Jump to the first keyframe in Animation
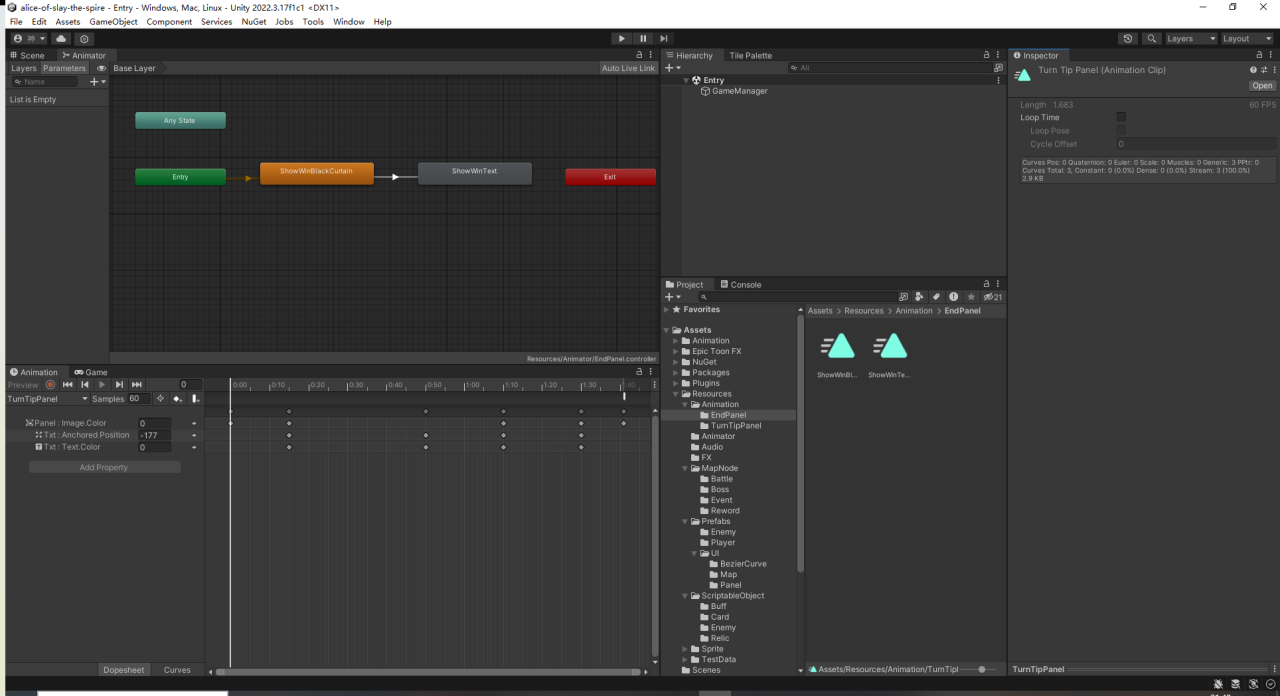Viewport: 1280px width, 696px height. (68, 385)
